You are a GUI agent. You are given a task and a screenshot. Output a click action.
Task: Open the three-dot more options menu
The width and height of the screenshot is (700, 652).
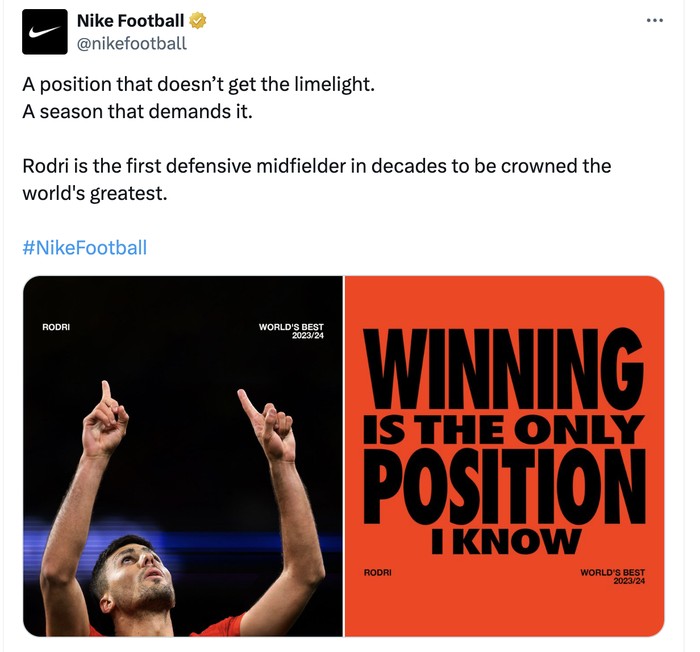[x=655, y=21]
